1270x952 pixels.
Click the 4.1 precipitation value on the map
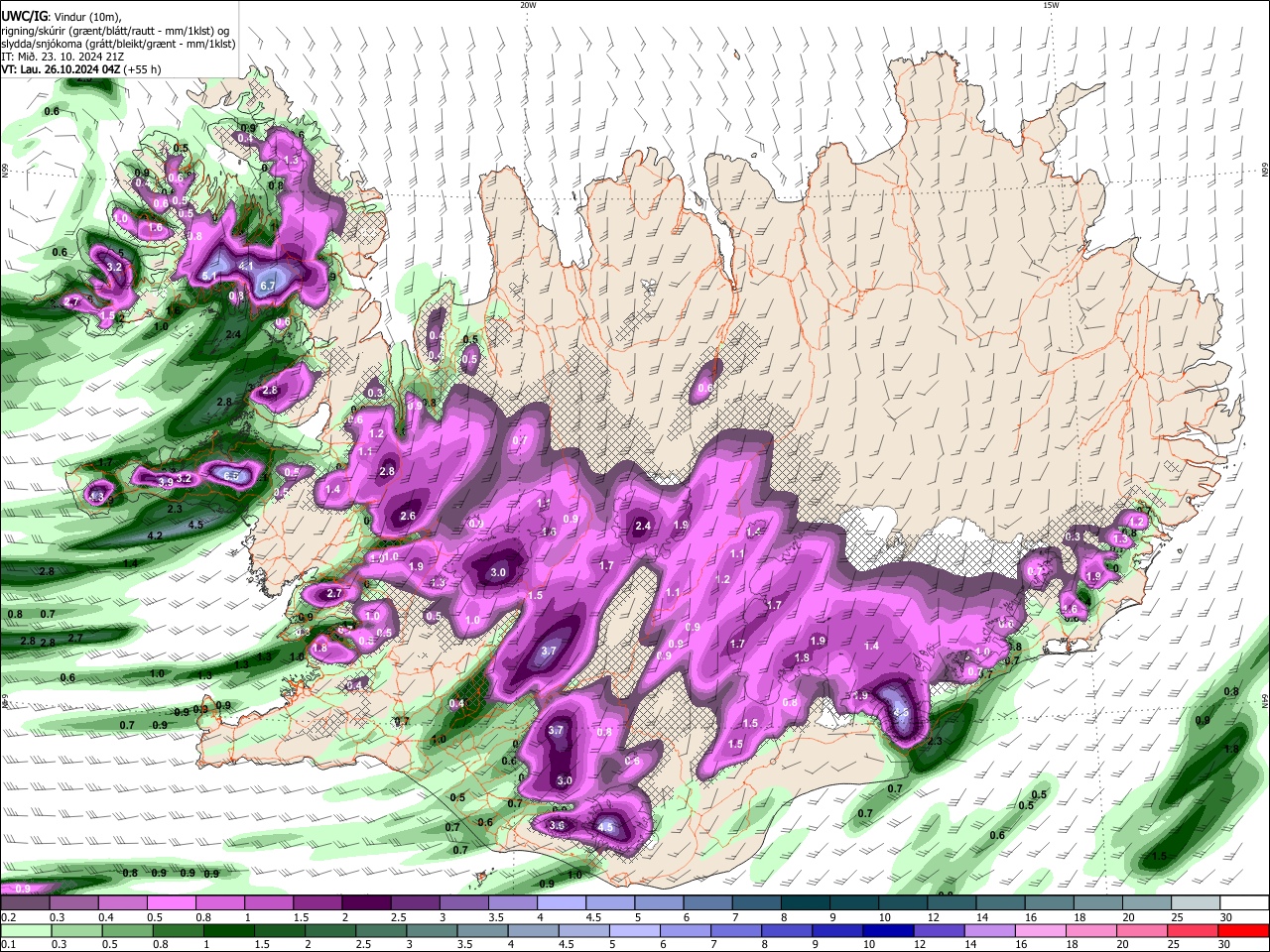(x=246, y=266)
